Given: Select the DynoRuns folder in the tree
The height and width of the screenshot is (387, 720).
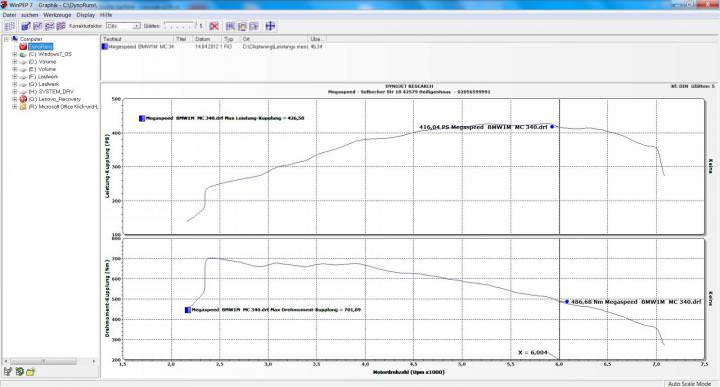Looking at the screenshot, I should click(41, 46).
